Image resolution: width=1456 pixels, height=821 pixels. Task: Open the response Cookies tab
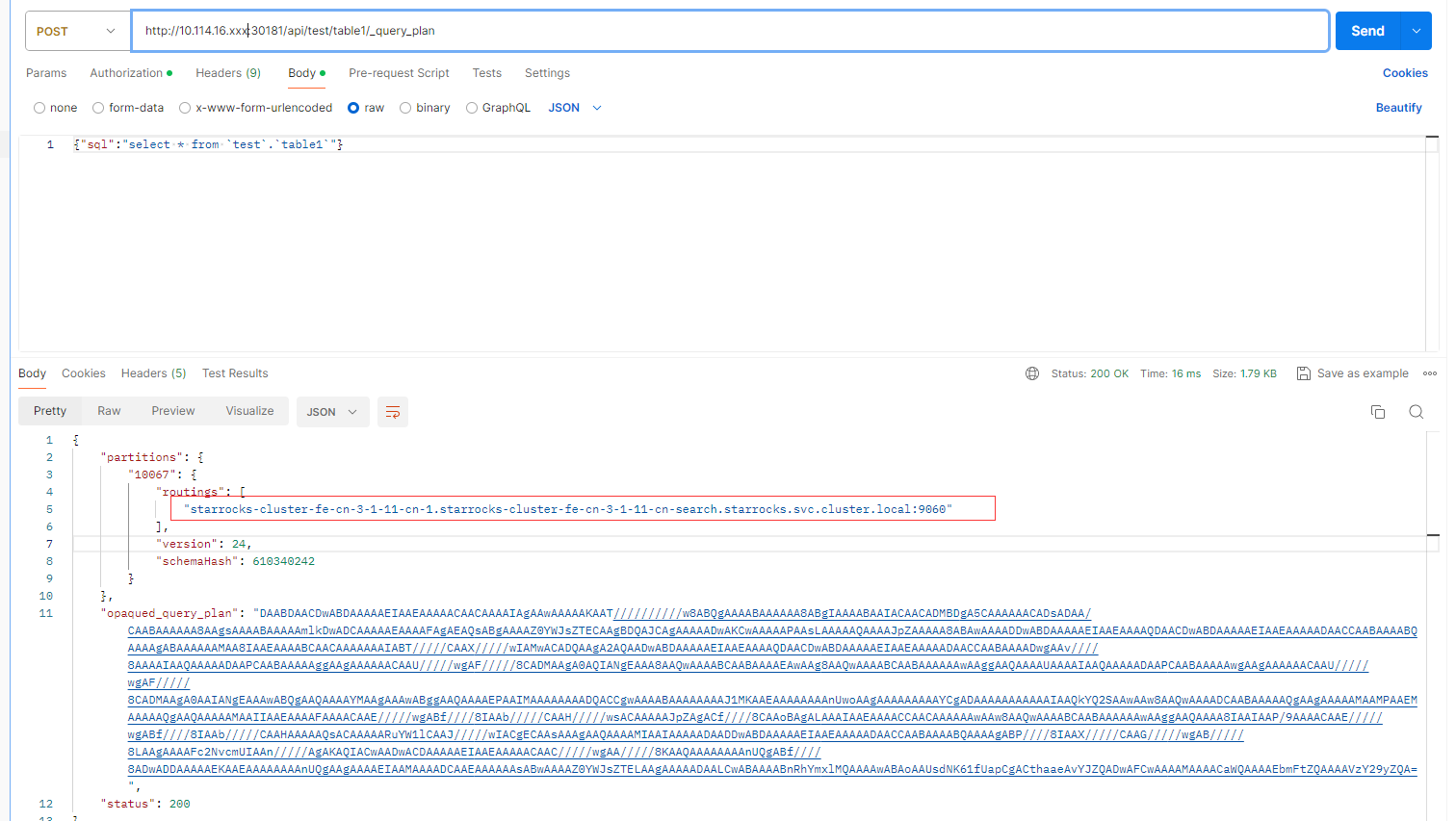(x=84, y=373)
